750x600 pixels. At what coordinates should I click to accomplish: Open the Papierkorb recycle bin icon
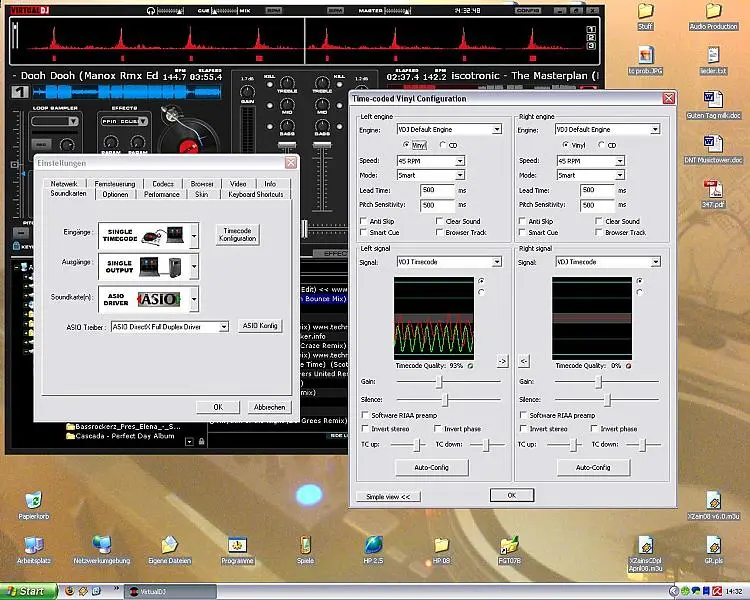[x=33, y=500]
